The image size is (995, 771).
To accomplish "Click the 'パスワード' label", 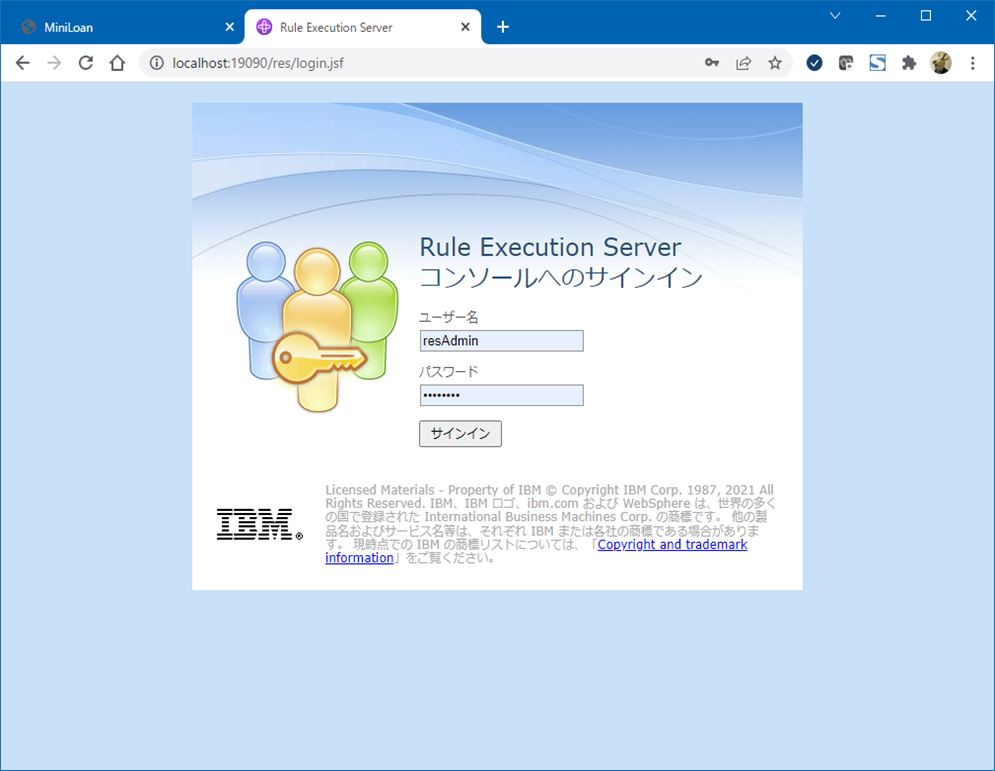I will pyautogui.click(x=449, y=372).
